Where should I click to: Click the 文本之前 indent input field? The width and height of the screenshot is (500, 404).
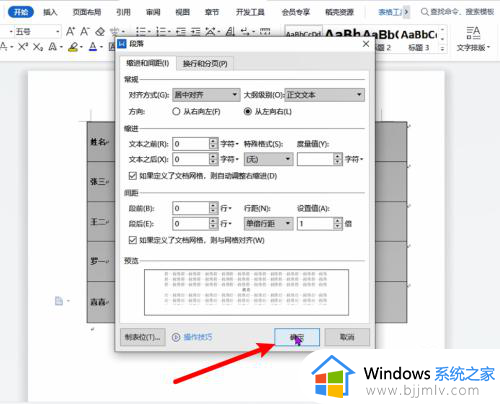point(191,144)
